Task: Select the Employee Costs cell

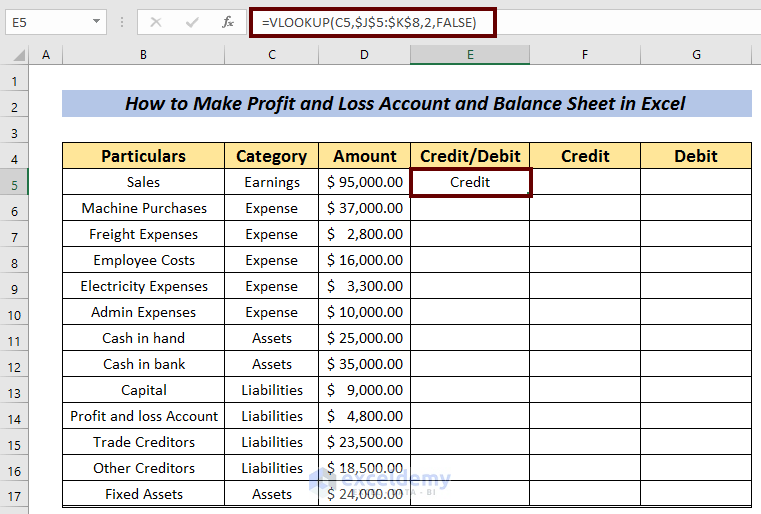Action: pyautogui.click(x=143, y=260)
